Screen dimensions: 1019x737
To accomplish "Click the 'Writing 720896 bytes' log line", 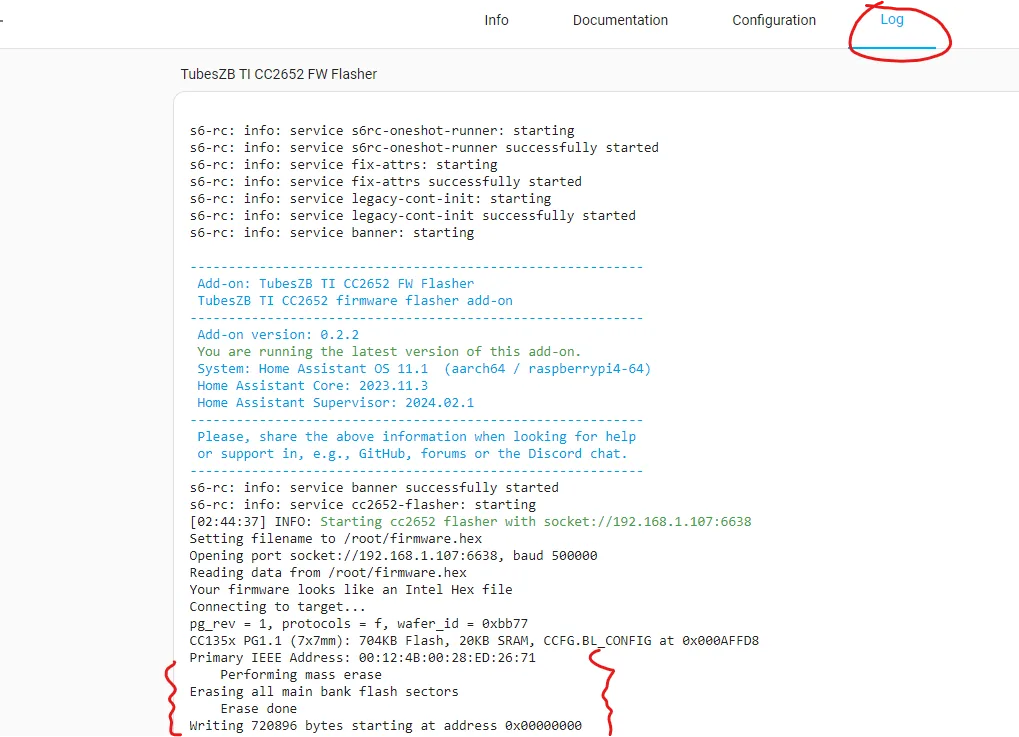I will pyautogui.click(x=385, y=726).
